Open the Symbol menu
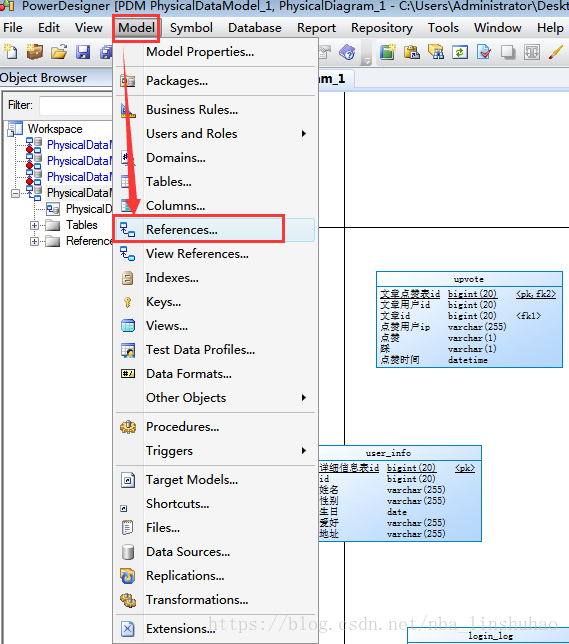569x644 pixels. 191,28
